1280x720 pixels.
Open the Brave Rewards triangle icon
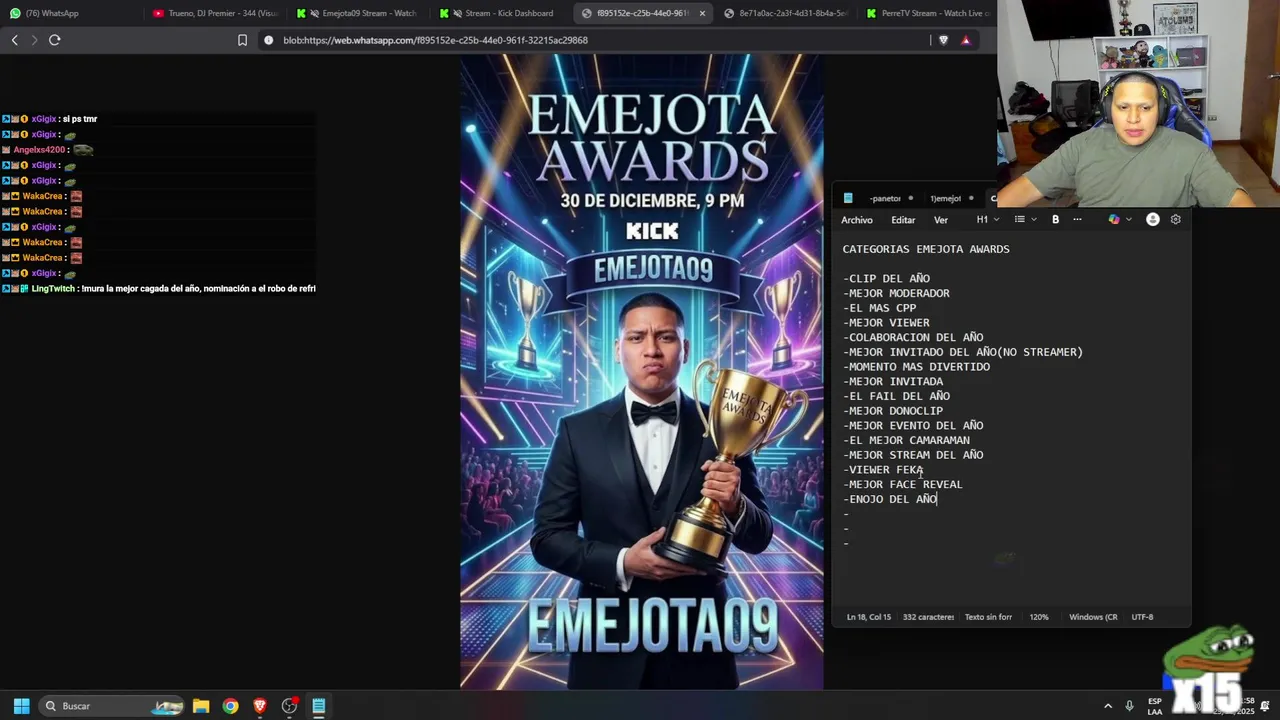pyautogui.click(x=966, y=40)
